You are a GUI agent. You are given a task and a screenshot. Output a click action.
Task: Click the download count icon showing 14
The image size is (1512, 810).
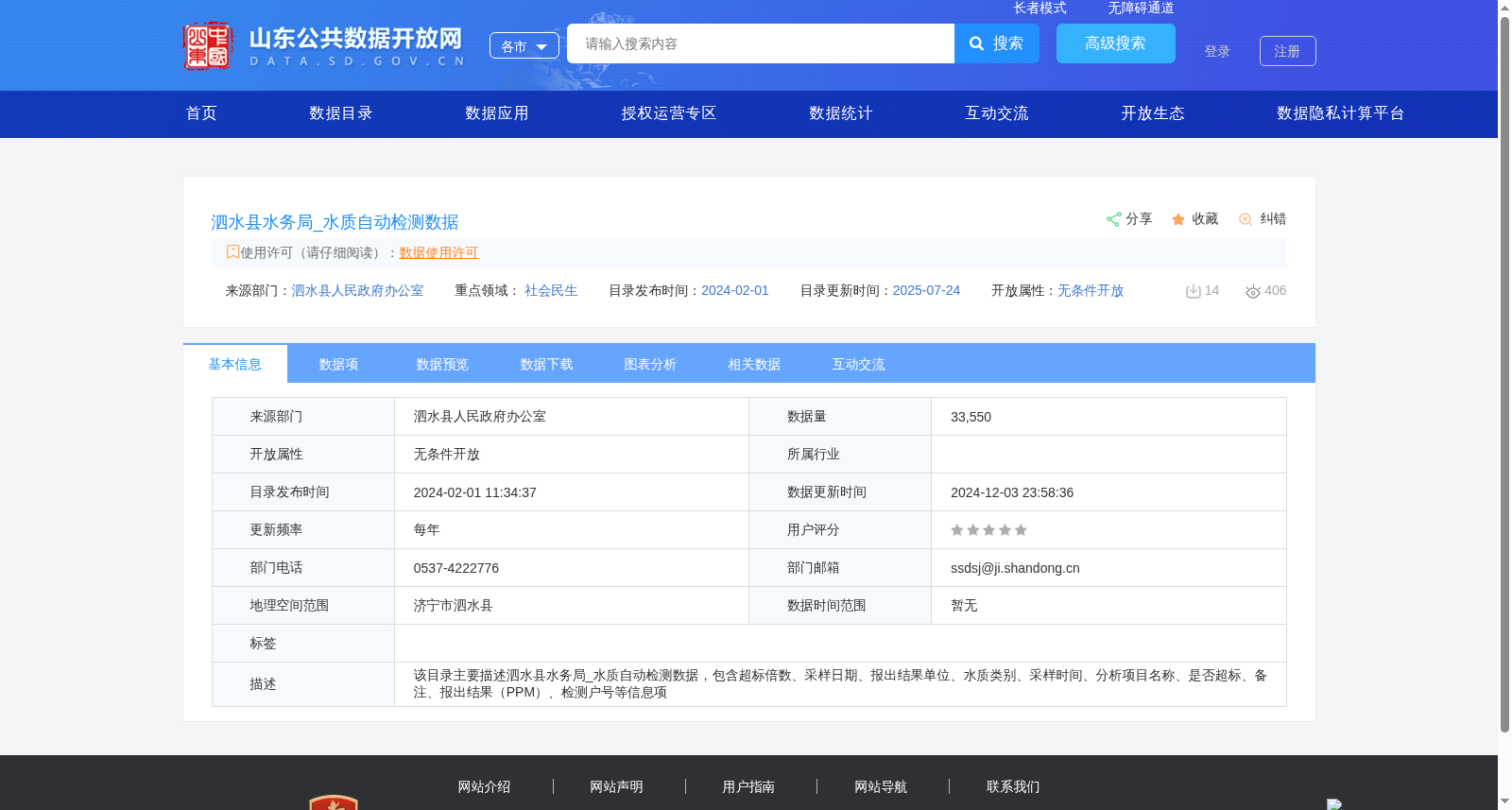click(1194, 291)
